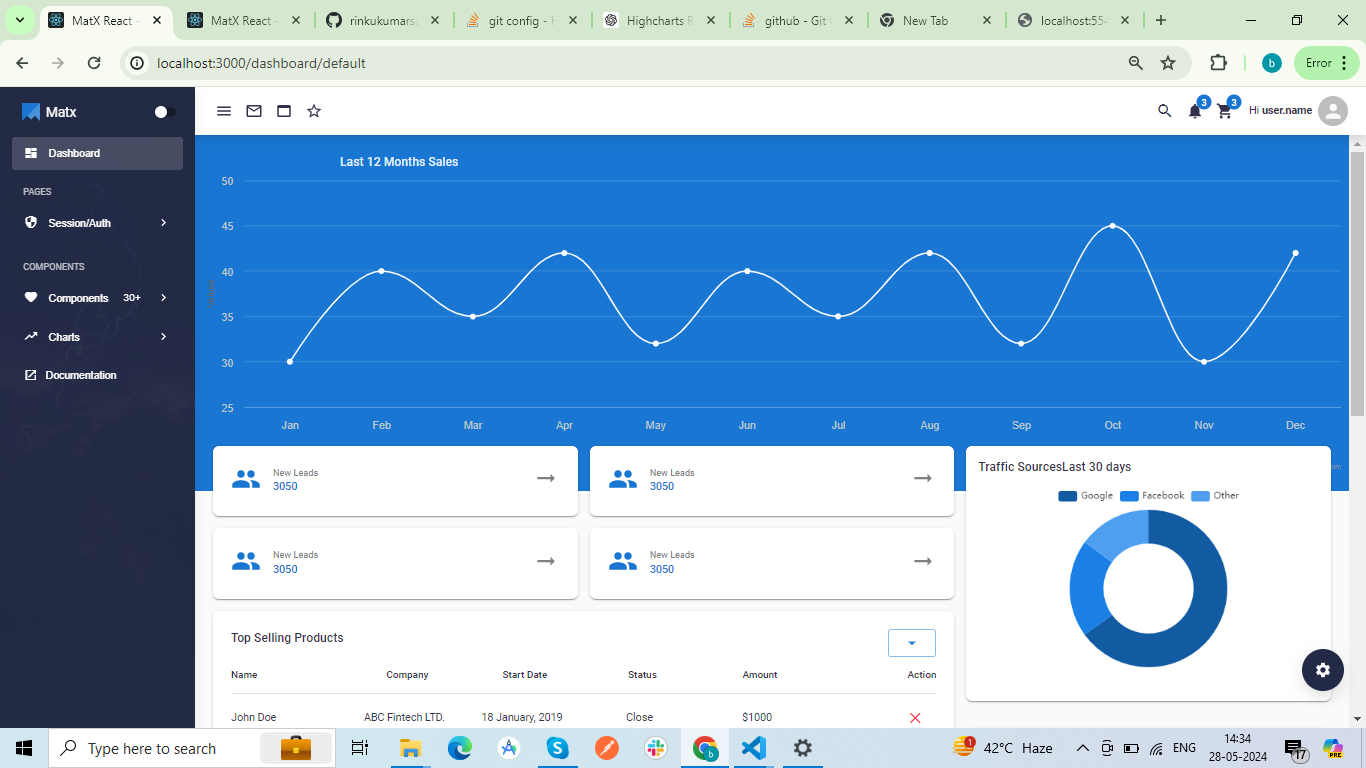Open notifications bell icon

1195,111
